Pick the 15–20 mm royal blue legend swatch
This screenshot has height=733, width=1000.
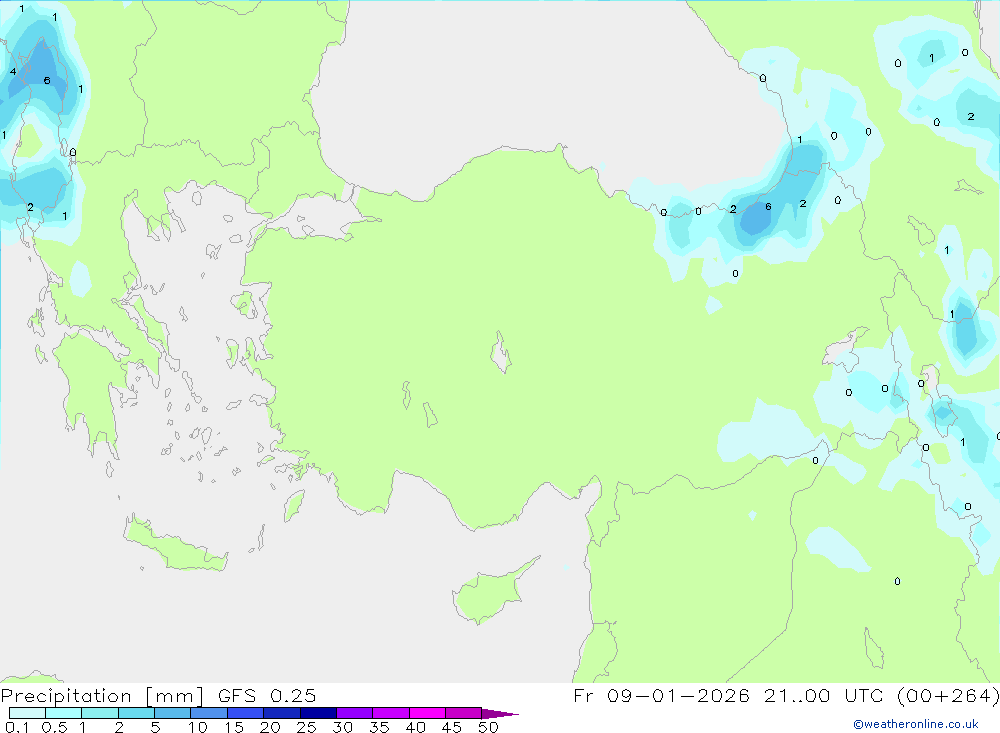click(246, 713)
